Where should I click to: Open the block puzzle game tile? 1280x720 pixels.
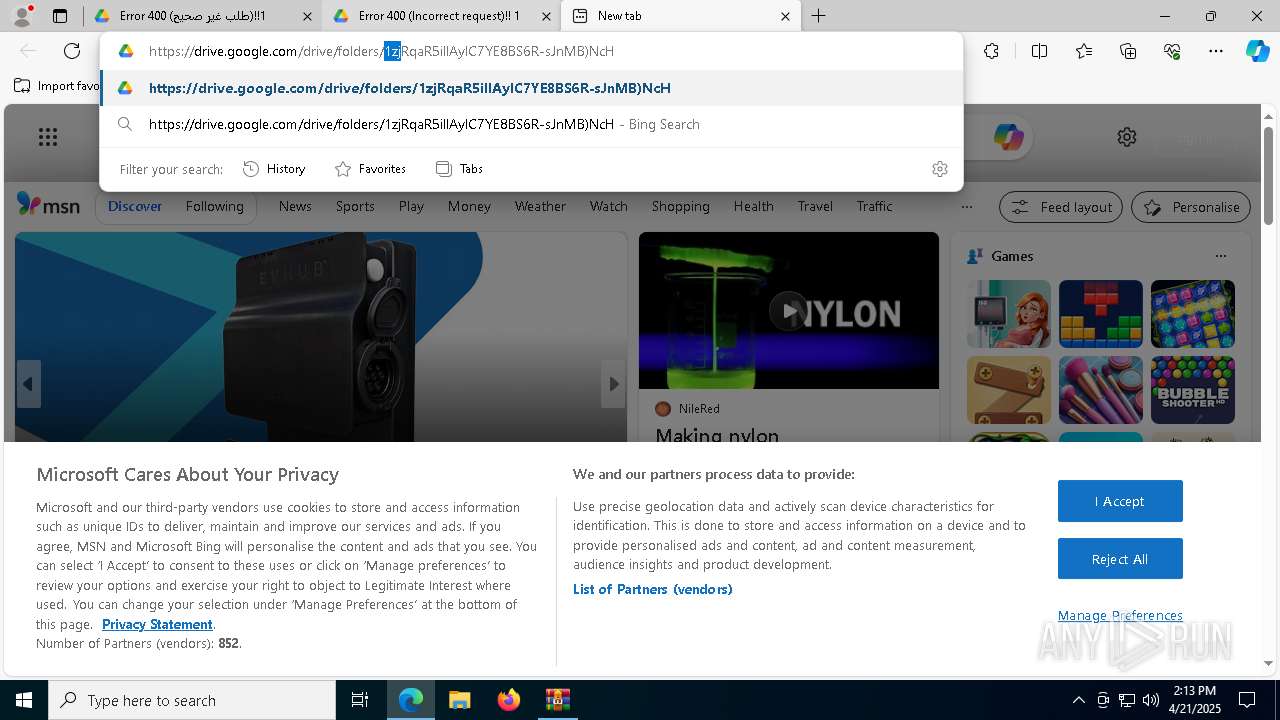coord(1101,314)
